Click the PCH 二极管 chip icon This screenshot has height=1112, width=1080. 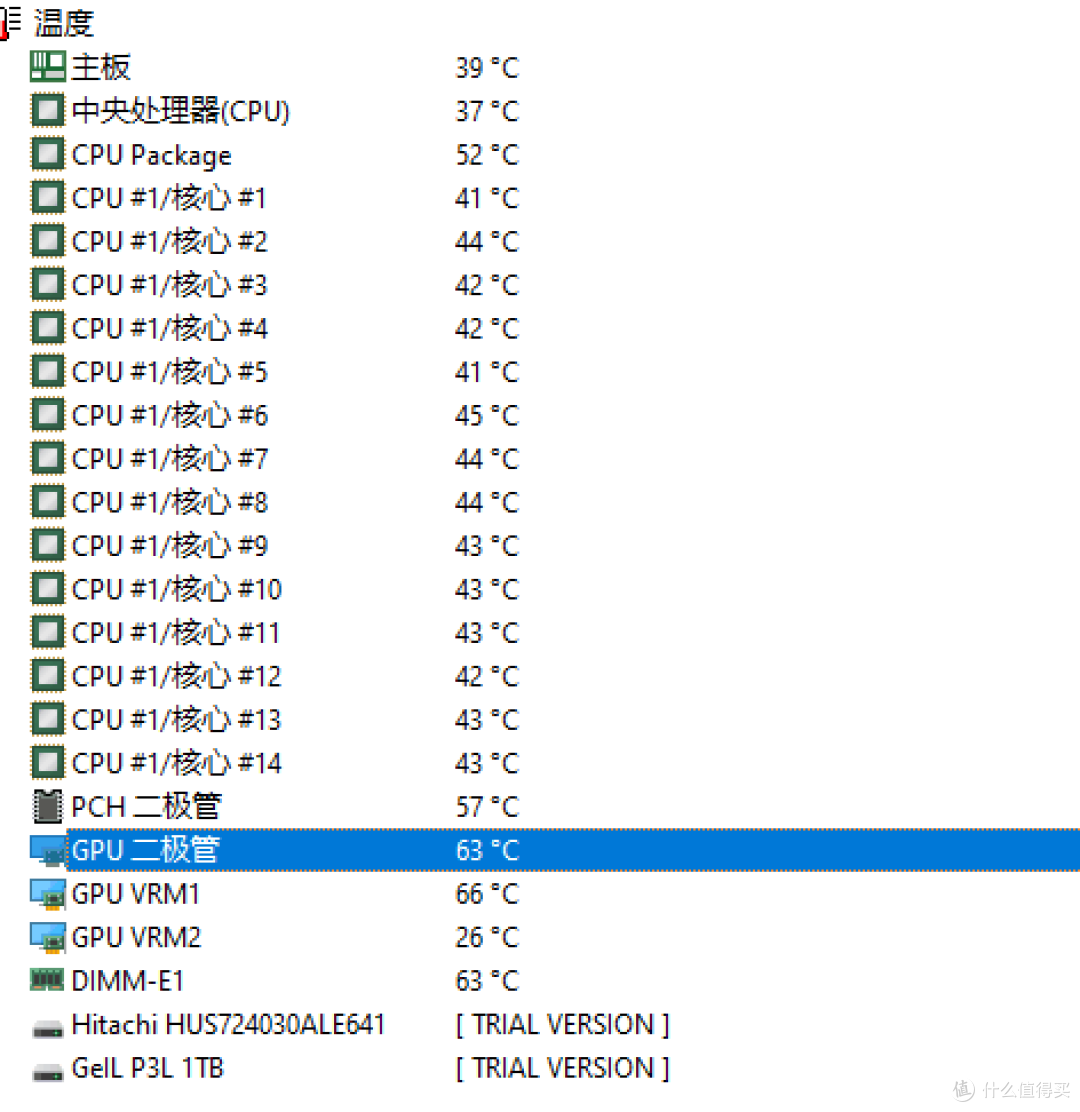click(48, 807)
